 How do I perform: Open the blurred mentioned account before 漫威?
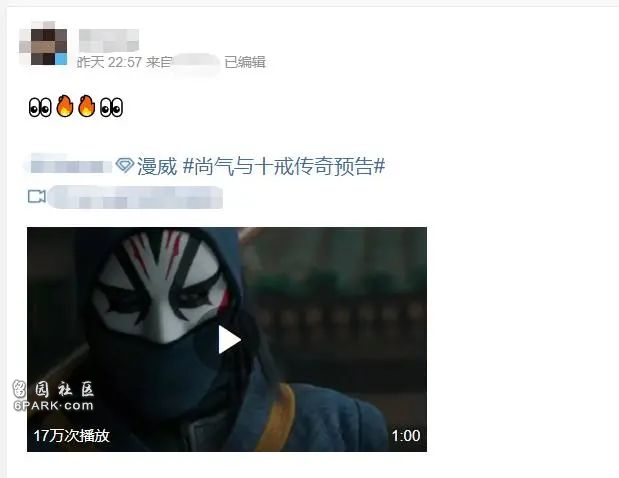(x=71, y=166)
